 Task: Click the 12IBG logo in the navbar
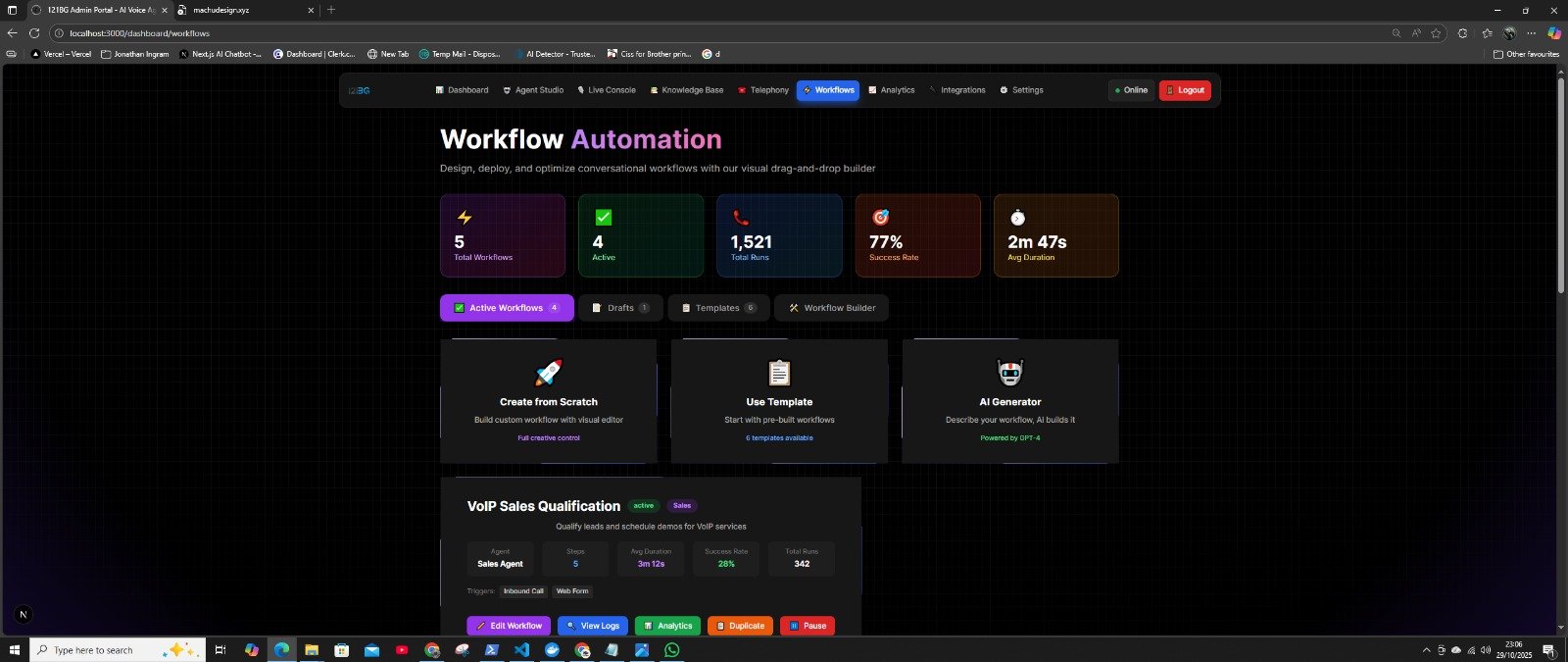tap(359, 90)
